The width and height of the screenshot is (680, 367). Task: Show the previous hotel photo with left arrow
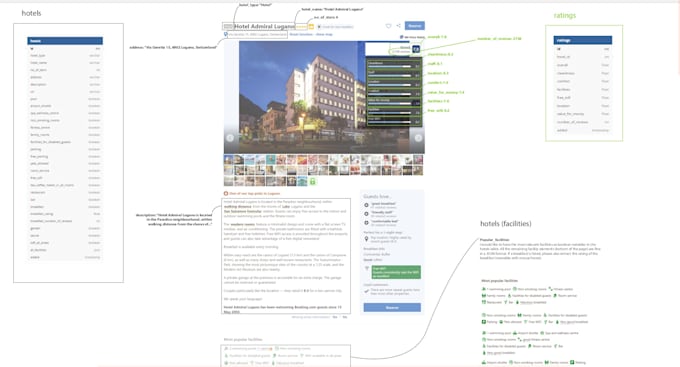point(230,138)
